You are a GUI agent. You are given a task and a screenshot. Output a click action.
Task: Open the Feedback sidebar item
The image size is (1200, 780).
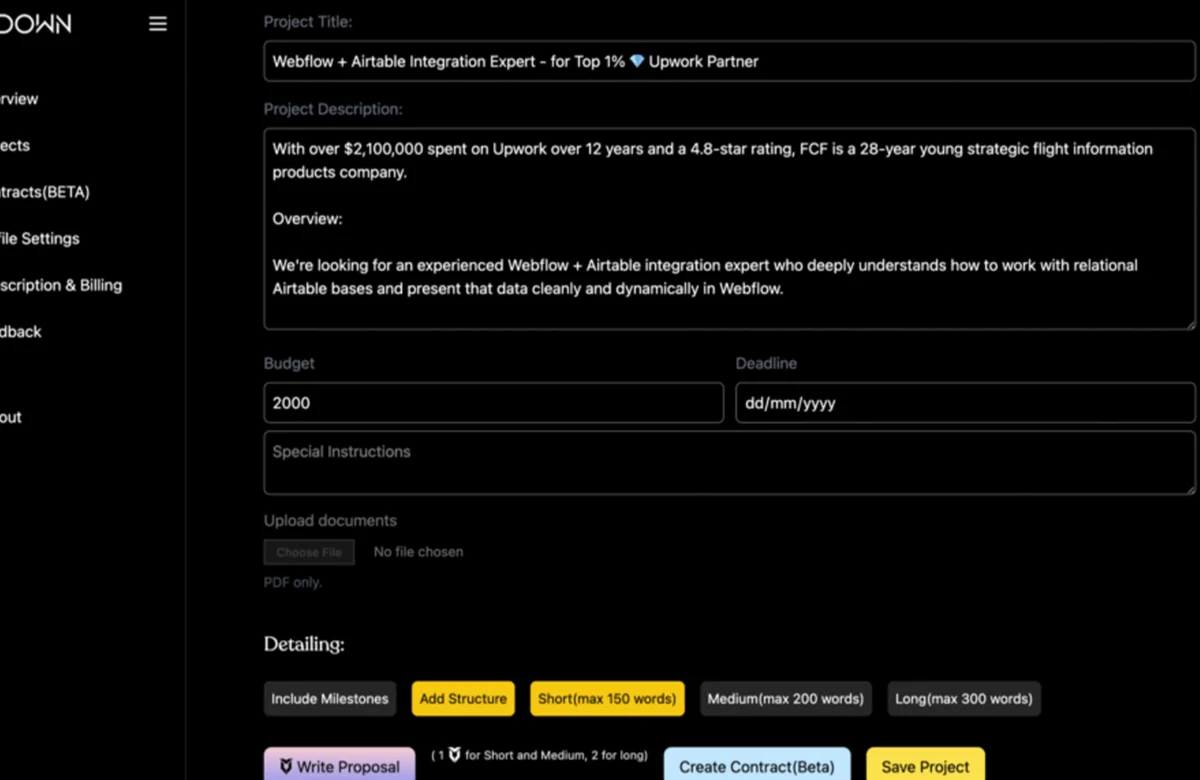coord(21,331)
